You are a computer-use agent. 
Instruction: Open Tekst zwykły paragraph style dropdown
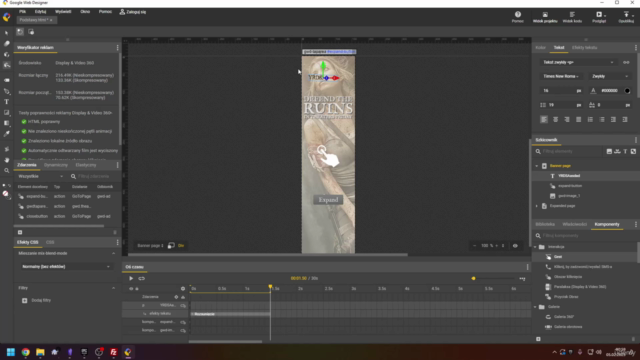(578, 62)
